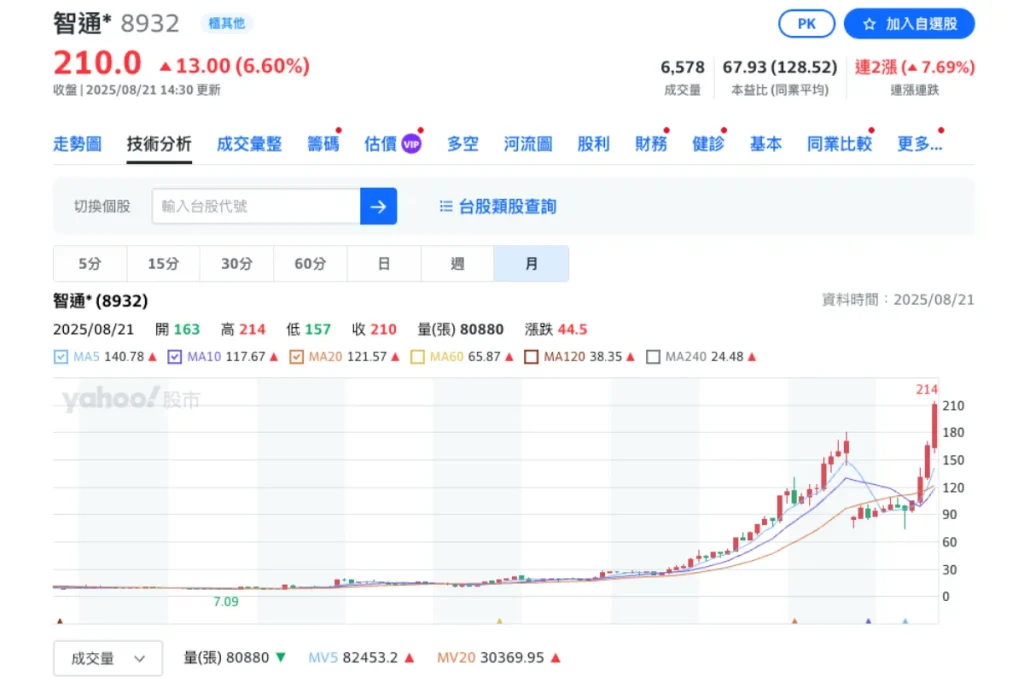The image size is (1024, 683).
Task: Open the 河流圖 tab
Action: (528, 144)
